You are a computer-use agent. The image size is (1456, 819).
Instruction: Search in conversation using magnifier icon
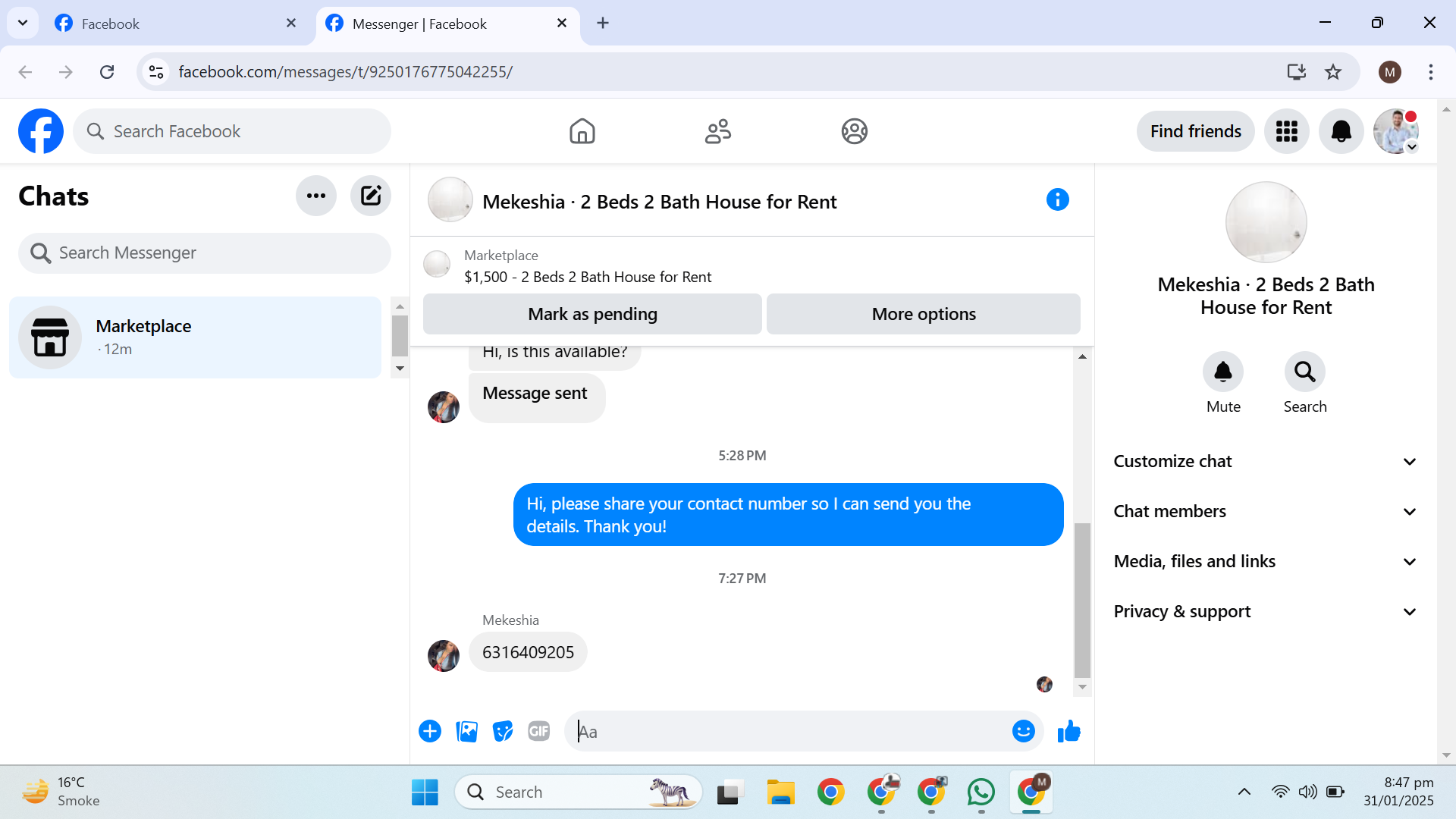click(1305, 372)
